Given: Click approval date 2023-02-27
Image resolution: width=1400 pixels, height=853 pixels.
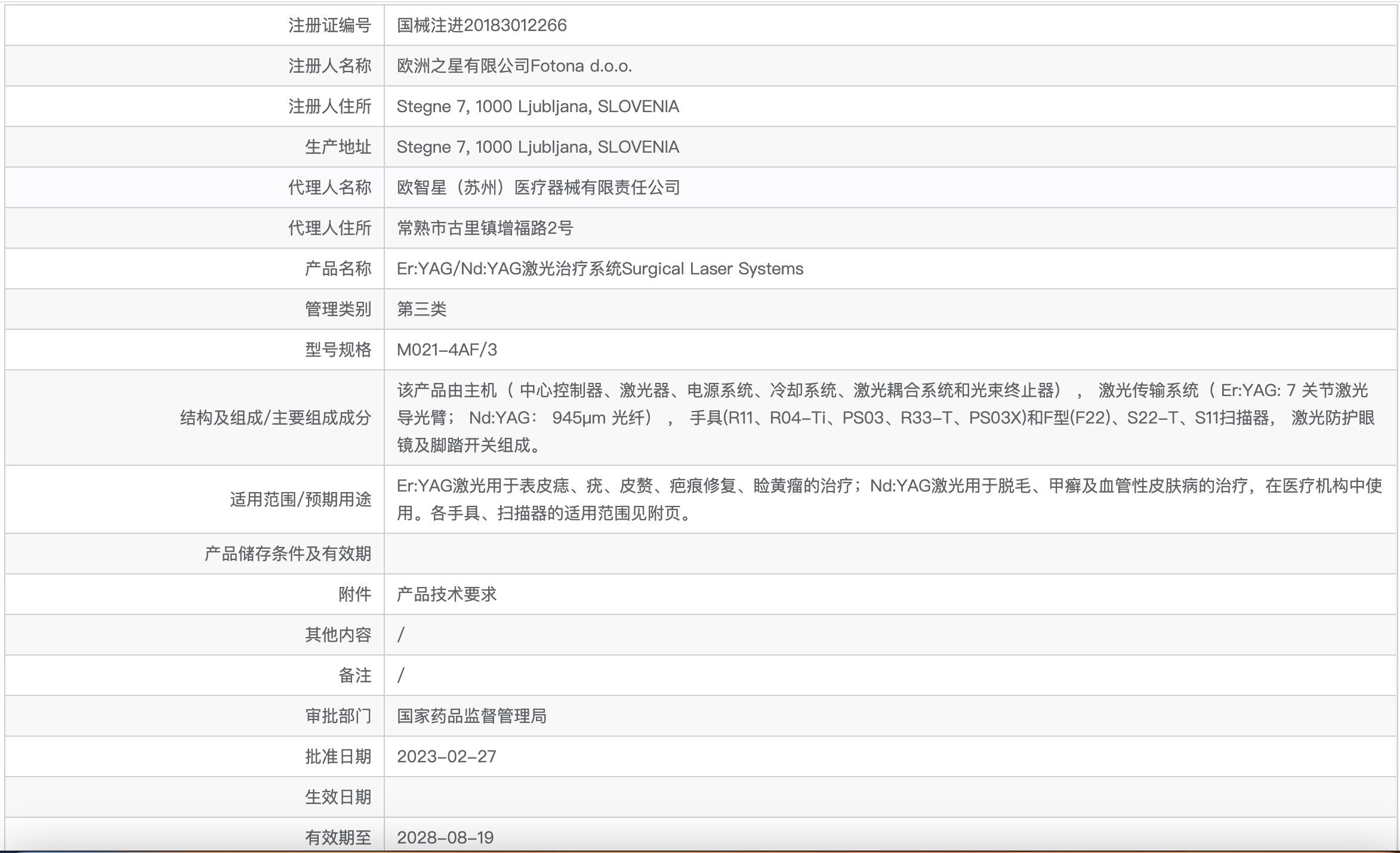Looking at the screenshot, I should [446, 756].
